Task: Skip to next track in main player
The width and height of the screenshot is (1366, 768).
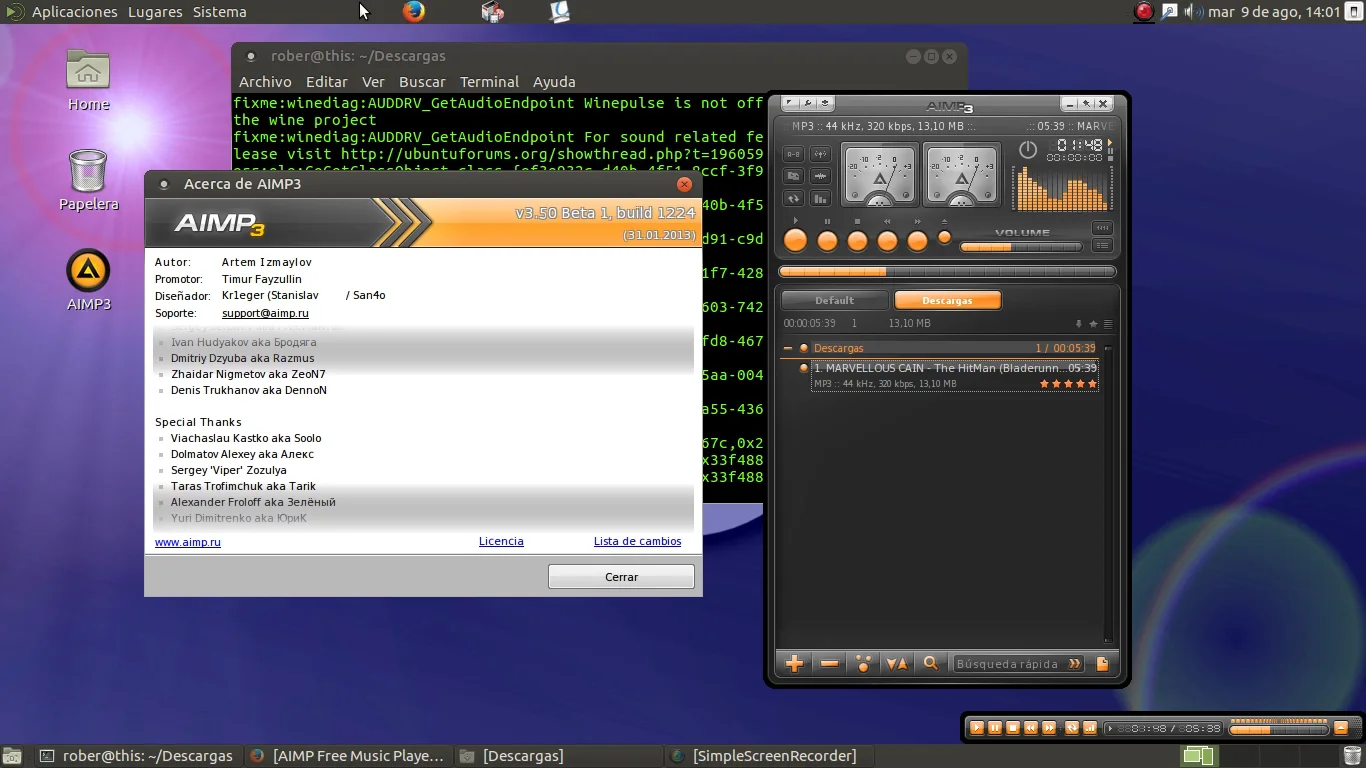Action: click(917, 240)
